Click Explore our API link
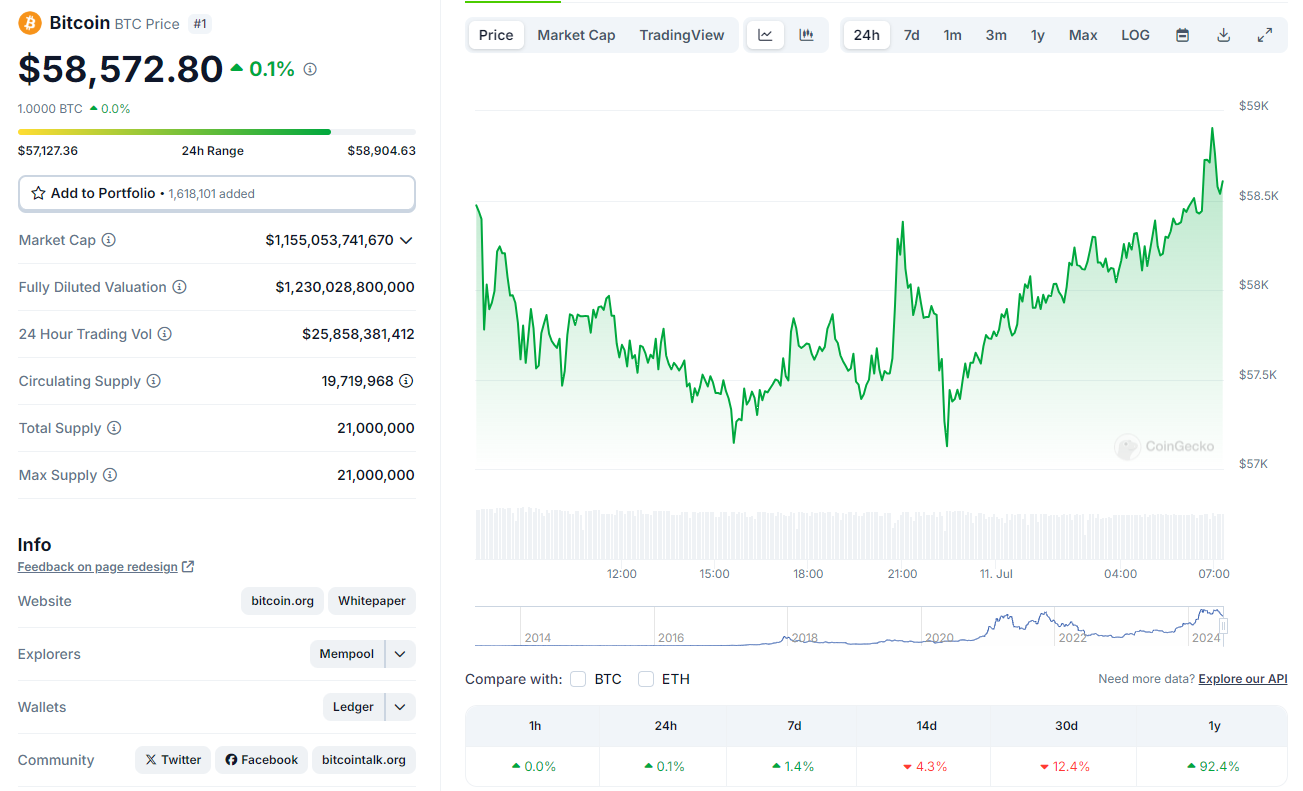 1243,679
